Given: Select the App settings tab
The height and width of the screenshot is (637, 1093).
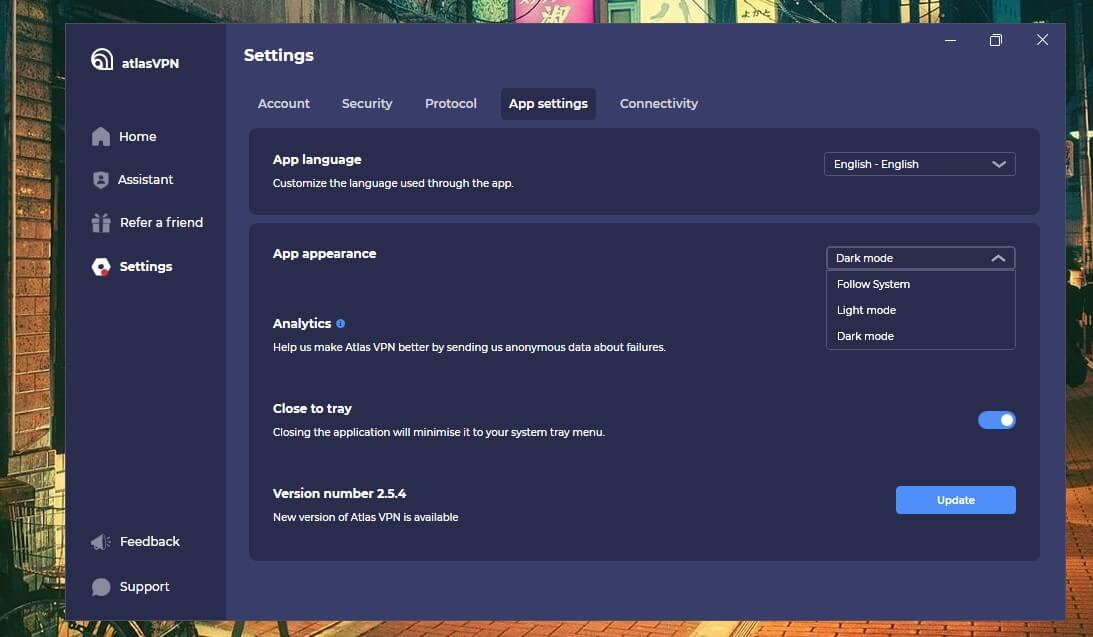Looking at the screenshot, I should click(x=548, y=104).
